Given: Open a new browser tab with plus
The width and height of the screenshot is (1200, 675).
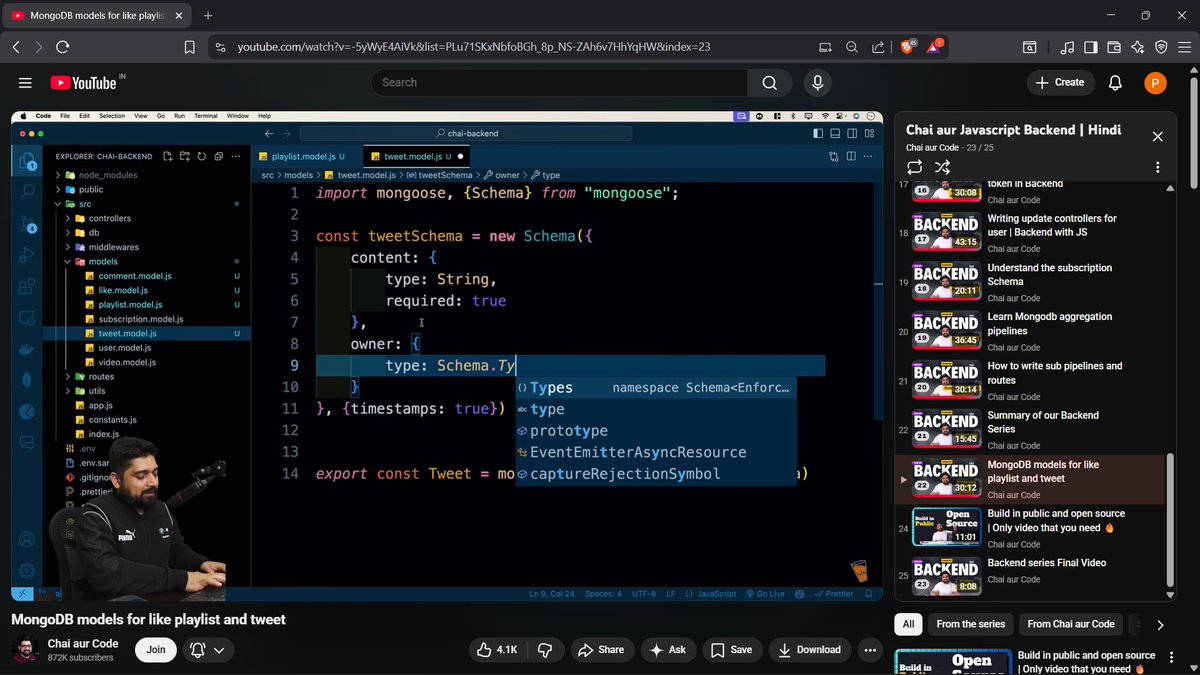Looking at the screenshot, I should pyautogui.click(x=208, y=16).
